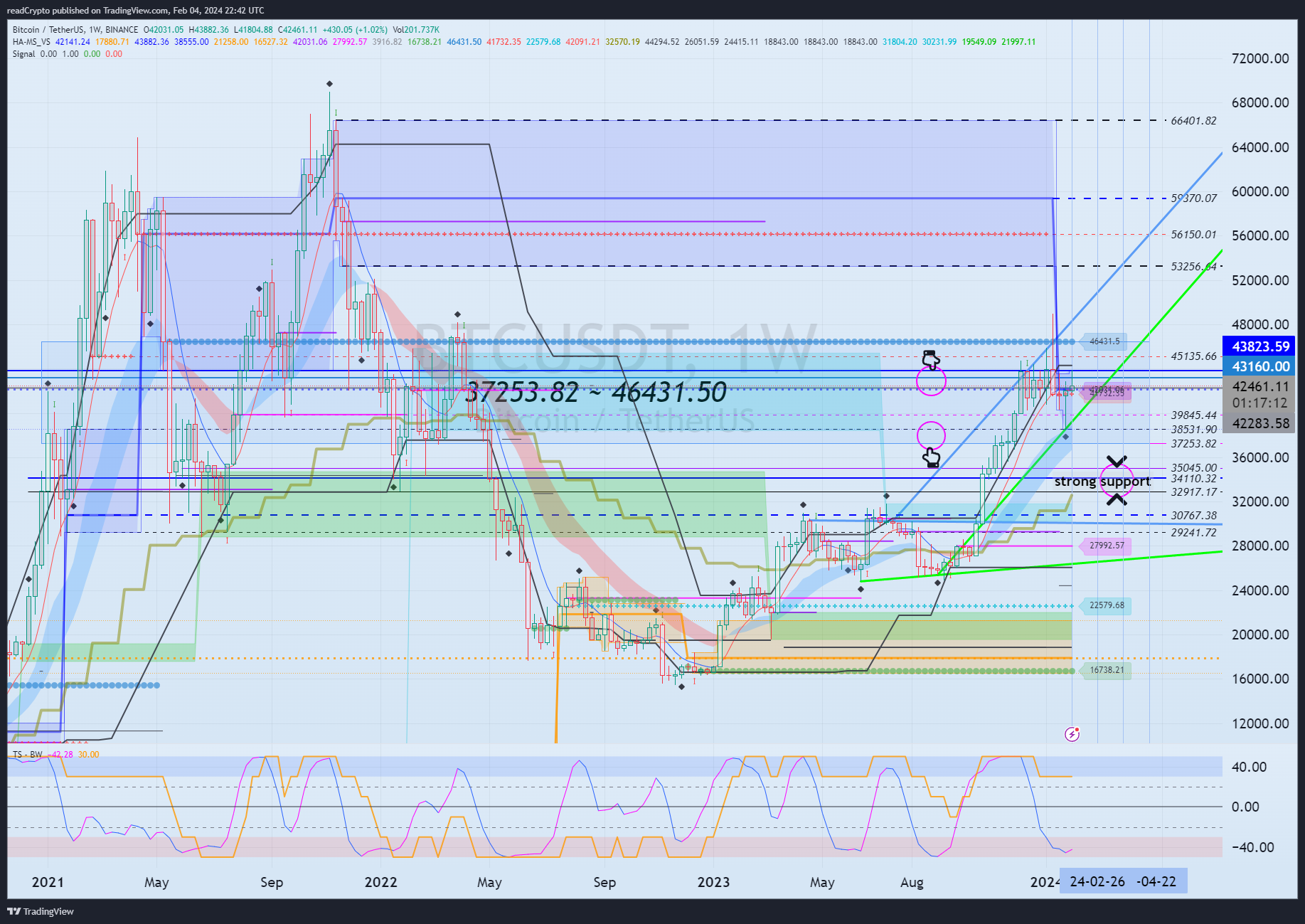
Task: Click the blue 43823.59 price tag
Action: tap(1260, 346)
